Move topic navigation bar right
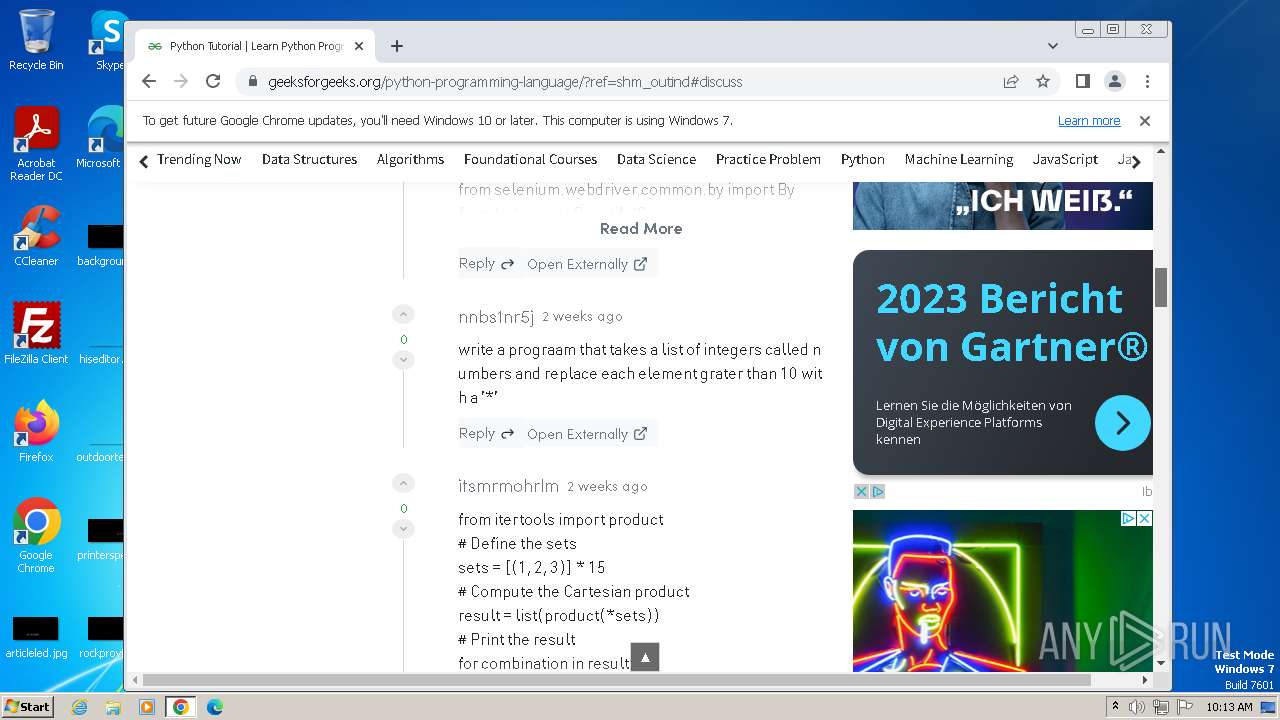 pyautogui.click(x=1136, y=161)
